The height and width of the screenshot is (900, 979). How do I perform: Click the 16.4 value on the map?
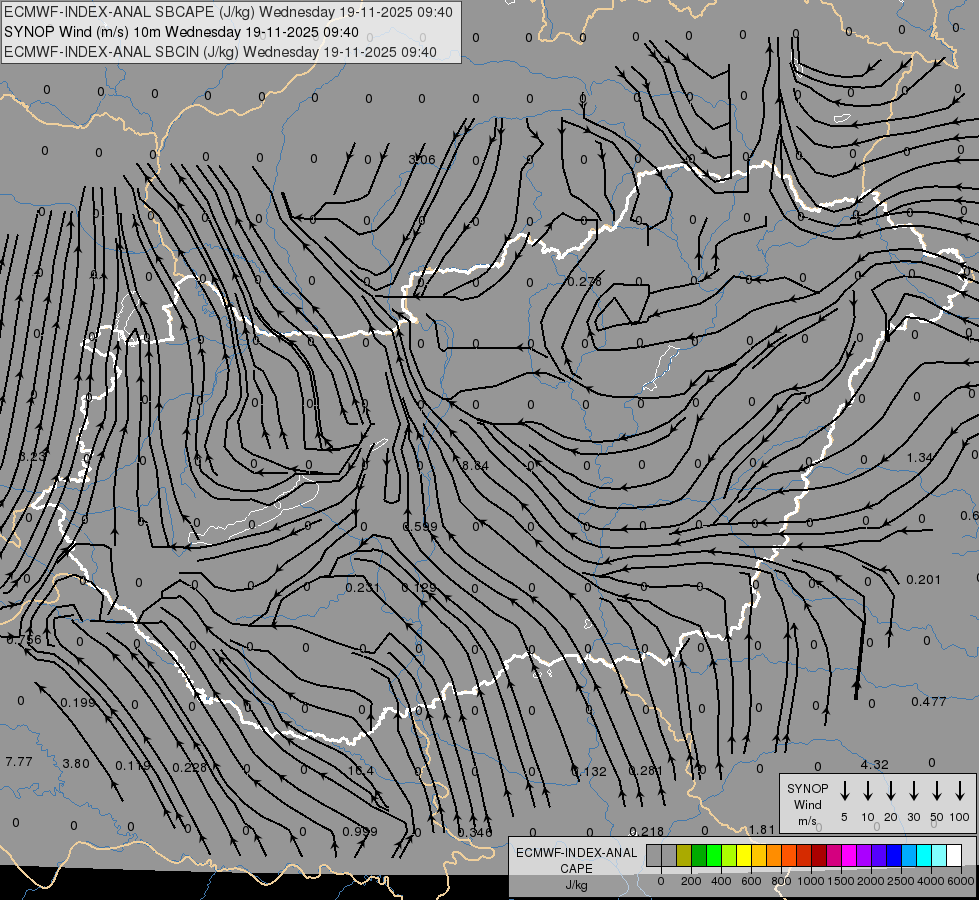[x=361, y=771]
